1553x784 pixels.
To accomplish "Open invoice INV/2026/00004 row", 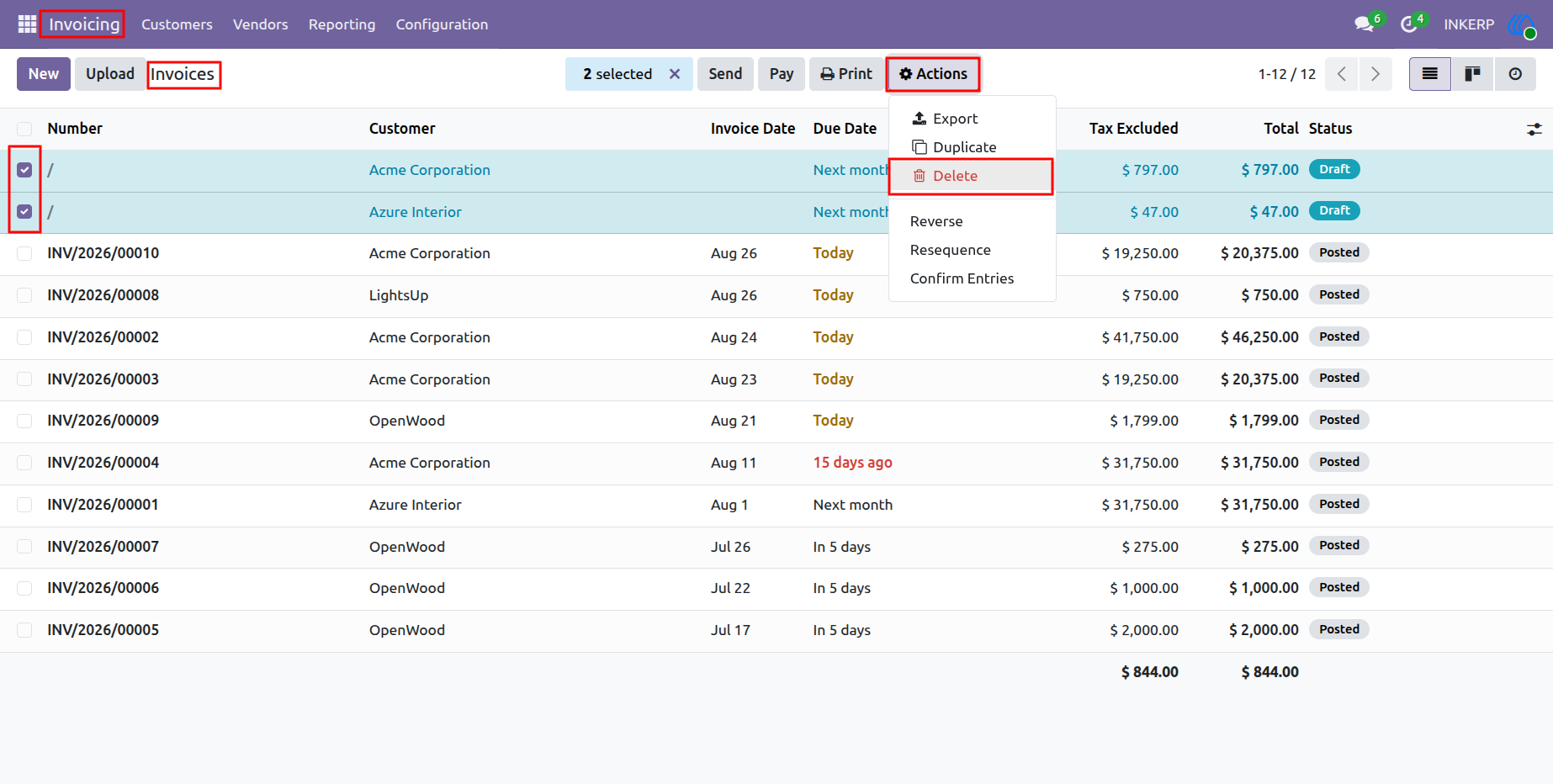I will pyautogui.click(x=776, y=463).
